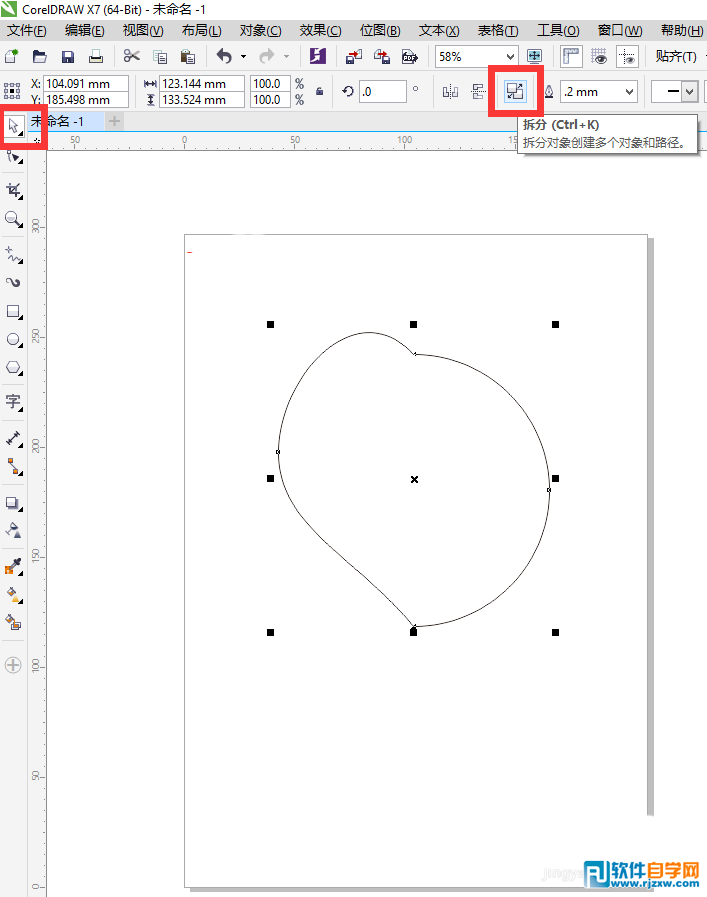Click the Break Apart (拆分) button
The height and width of the screenshot is (897, 707).
pyautogui.click(x=515, y=91)
